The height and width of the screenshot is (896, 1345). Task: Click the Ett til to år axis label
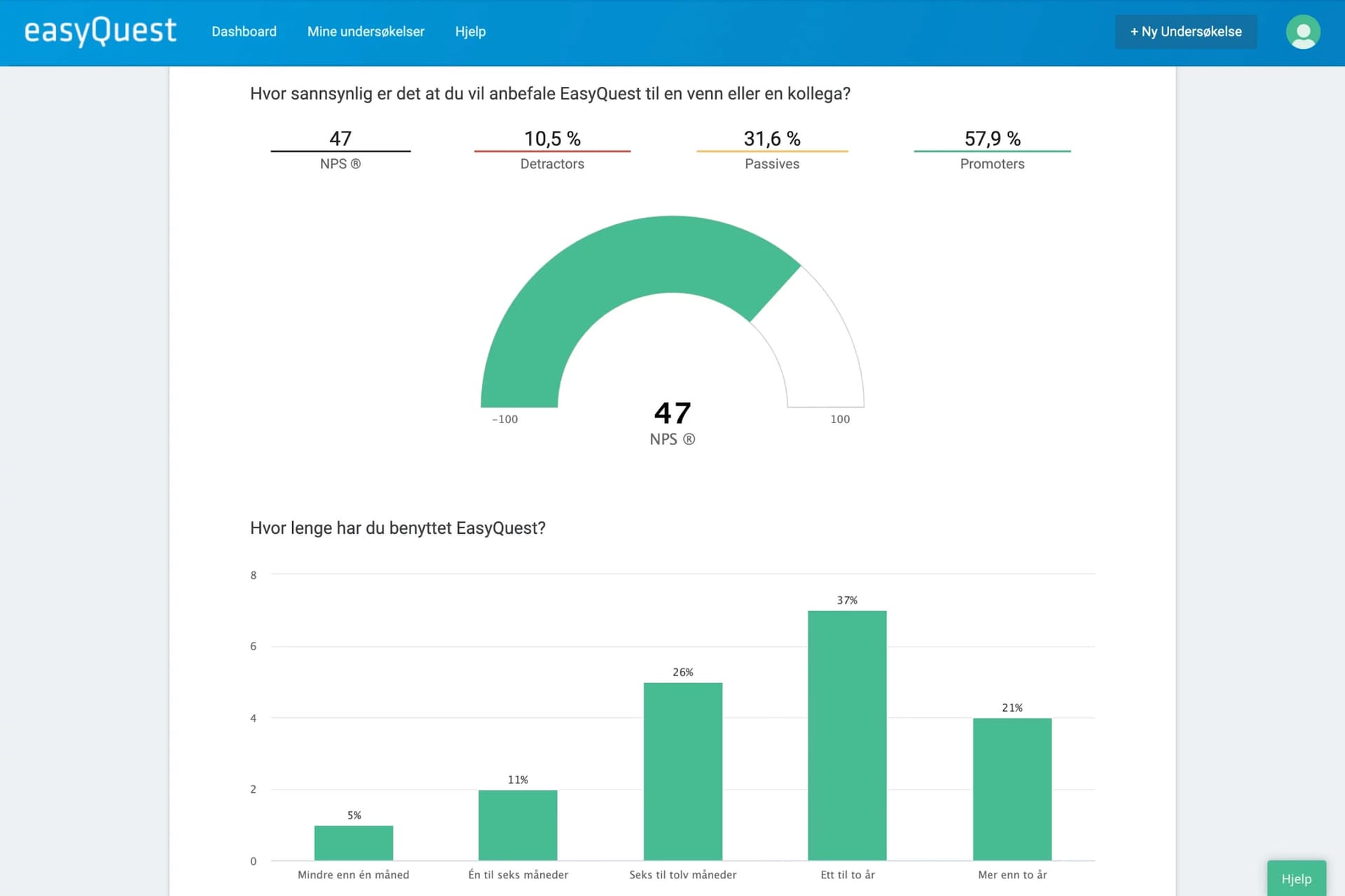coord(848,874)
